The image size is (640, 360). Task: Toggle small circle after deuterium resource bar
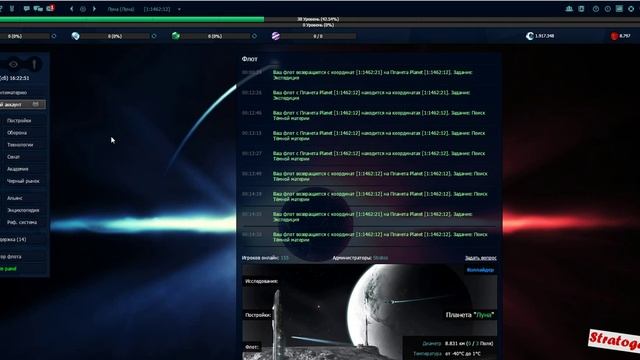(254, 36)
